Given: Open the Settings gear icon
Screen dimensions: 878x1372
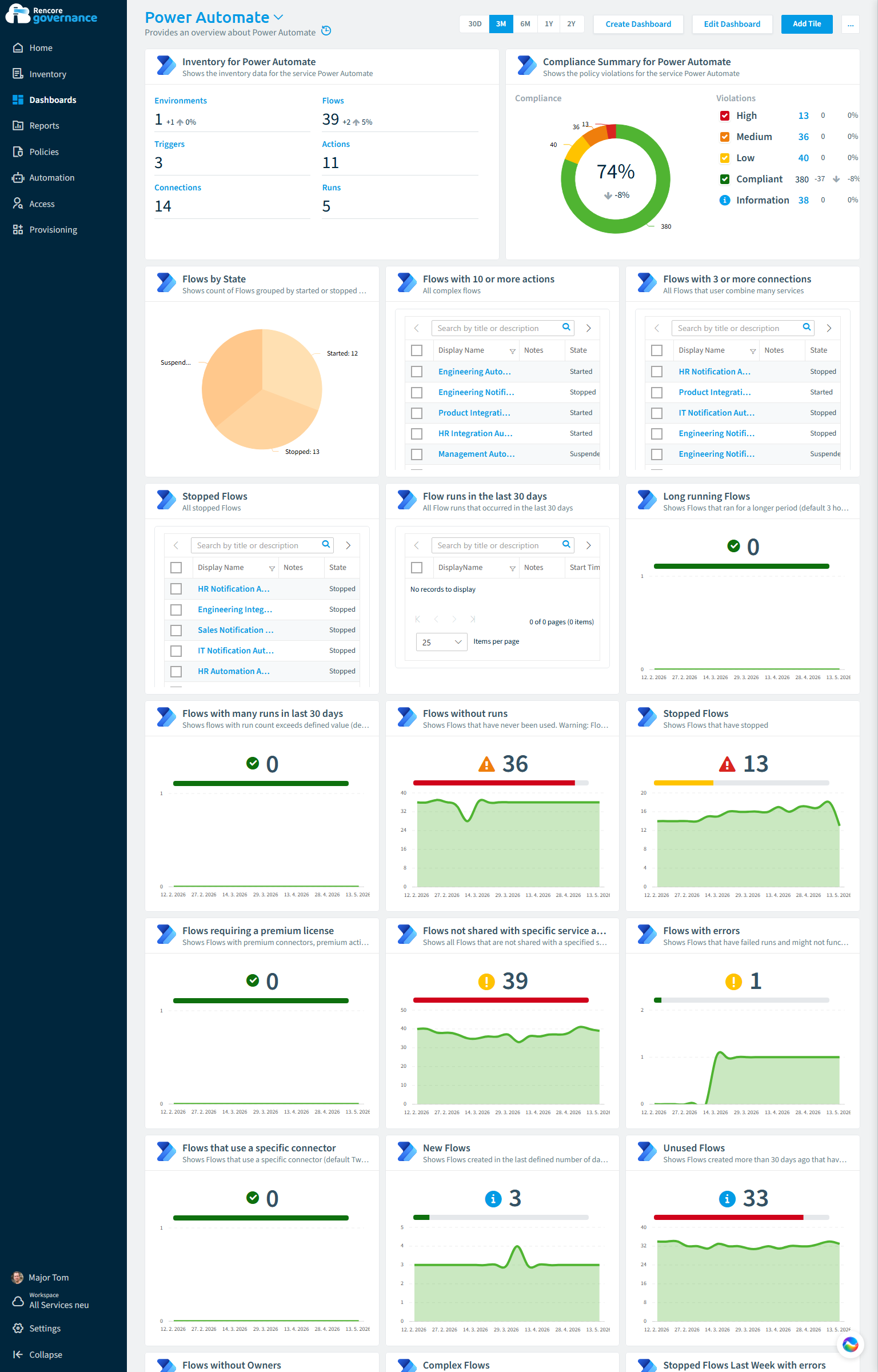Looking at the screenshot, I should [x=18, y=1328].
